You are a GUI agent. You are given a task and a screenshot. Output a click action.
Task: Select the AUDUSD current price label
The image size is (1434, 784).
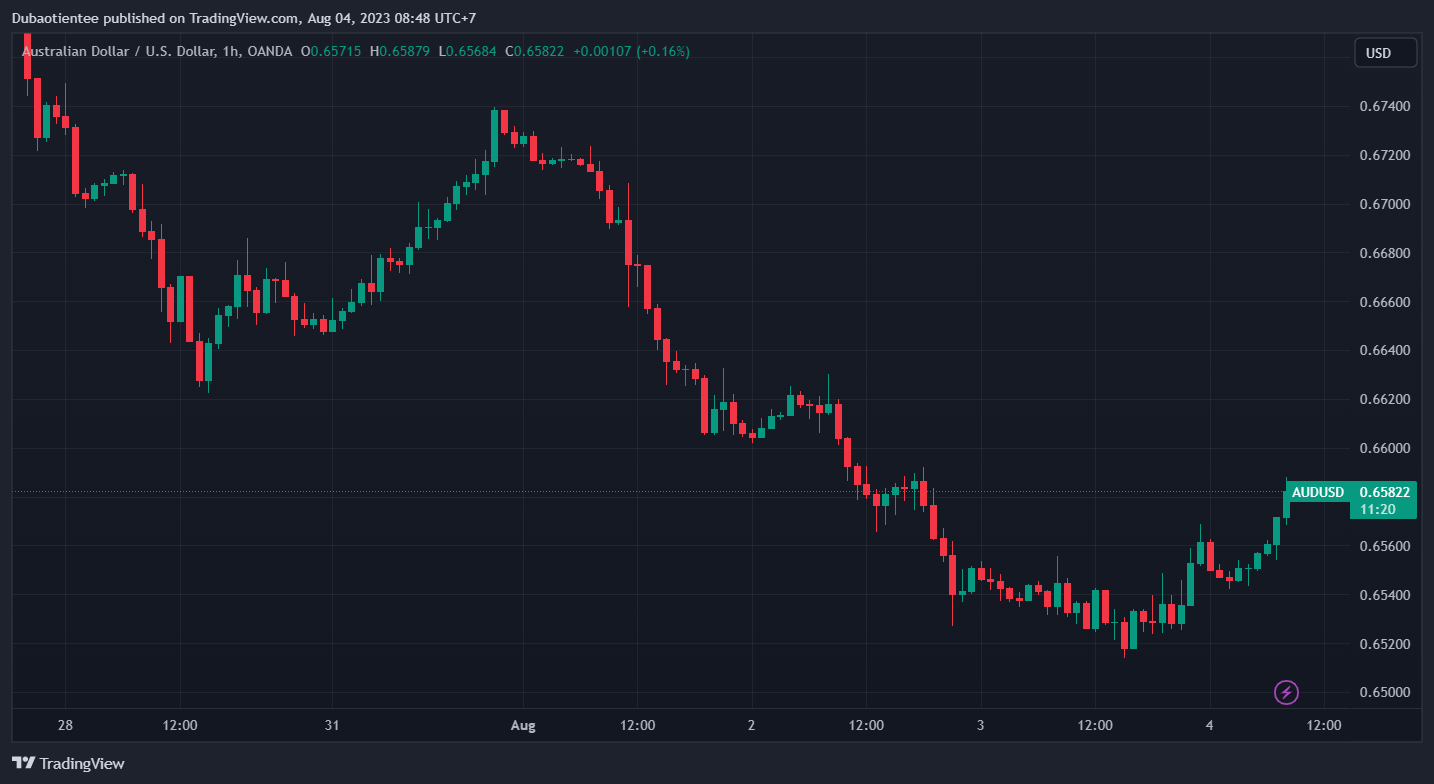(1350, 492)
